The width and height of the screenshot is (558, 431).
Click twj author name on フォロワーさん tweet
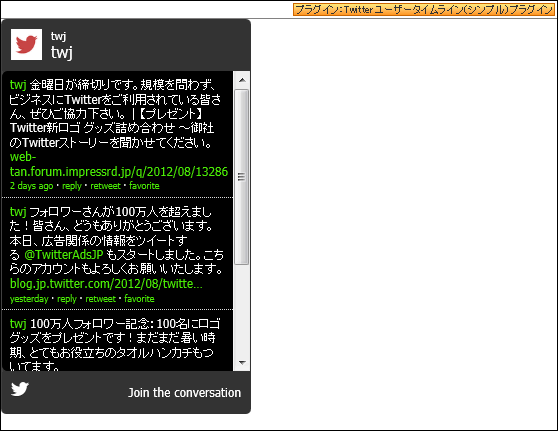point(18,212)
